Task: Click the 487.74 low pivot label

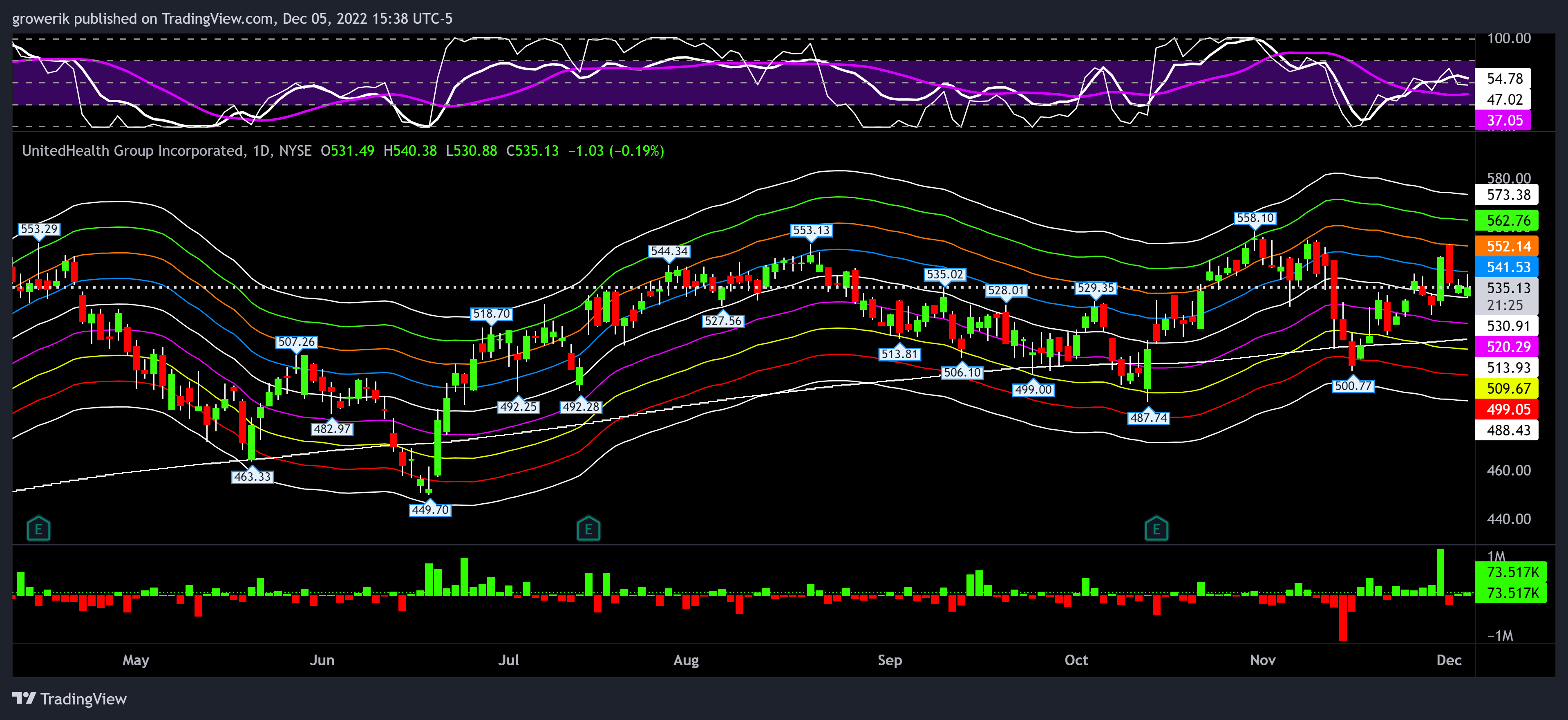Action: tap(1148, 417)
